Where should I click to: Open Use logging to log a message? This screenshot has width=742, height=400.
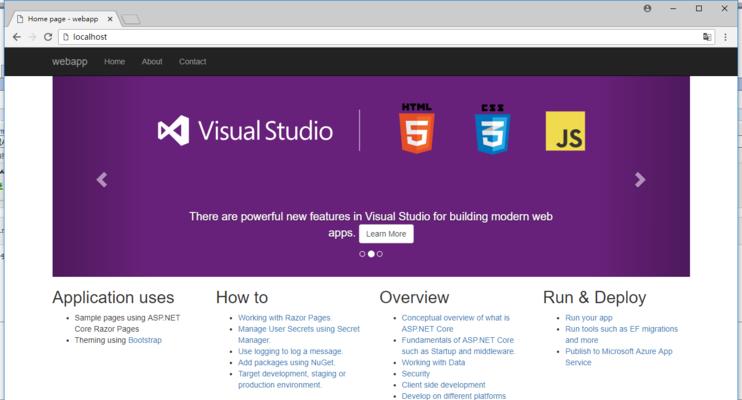pos(290,352)
